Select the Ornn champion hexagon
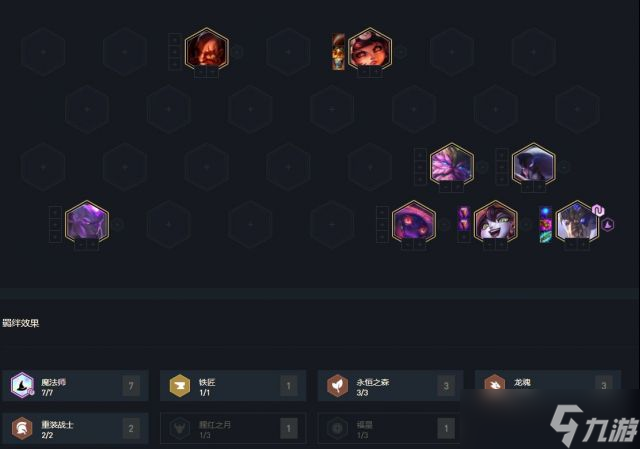 207,50
